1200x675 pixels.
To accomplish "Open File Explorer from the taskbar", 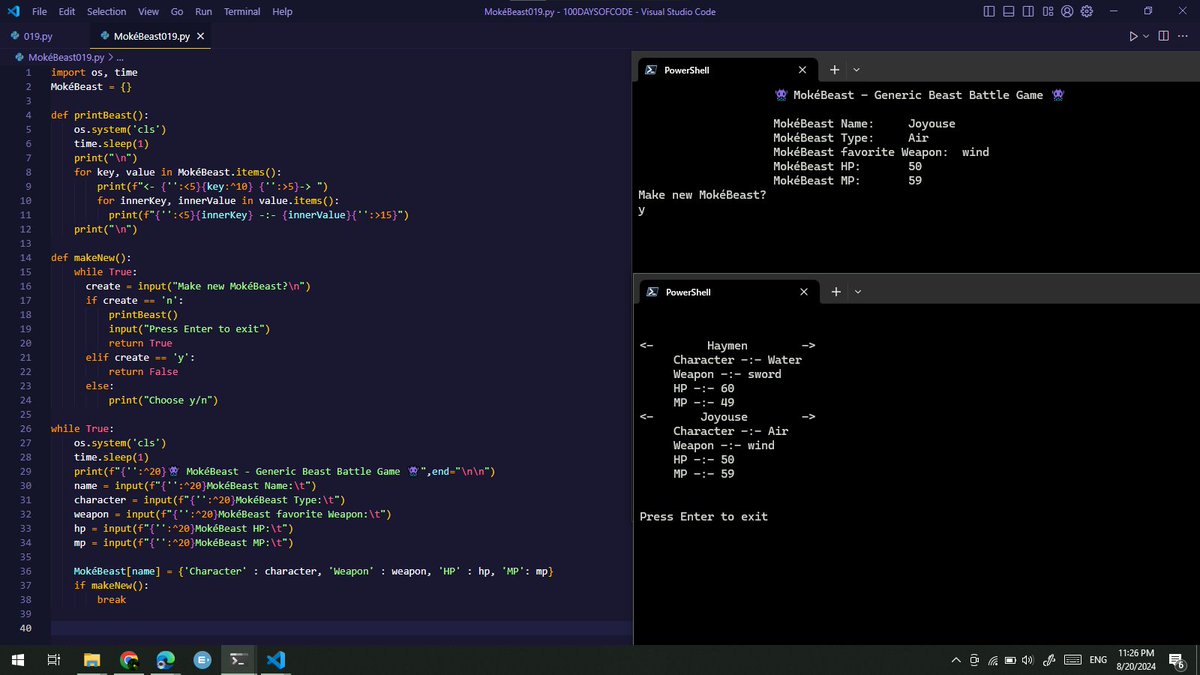I will click(92, 660).
